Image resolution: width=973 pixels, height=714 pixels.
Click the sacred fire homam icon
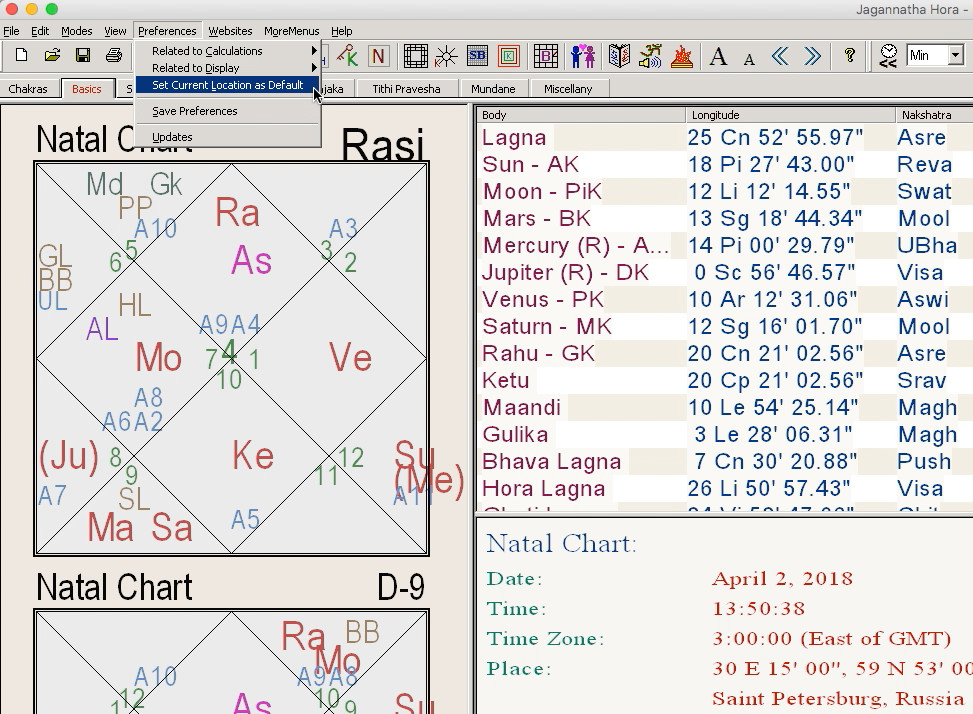681,56
